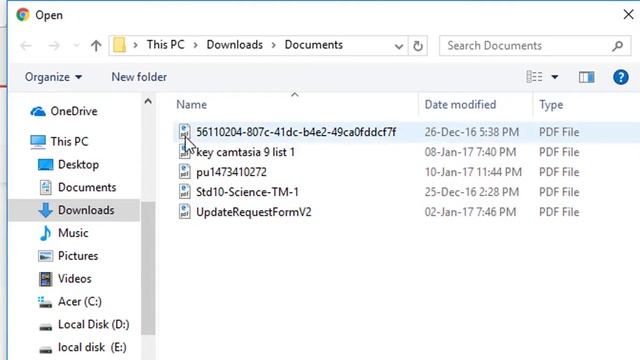Open Videos in the navigation pane
This screenshot has height=360, width=640.
click(x=75, y=279)
